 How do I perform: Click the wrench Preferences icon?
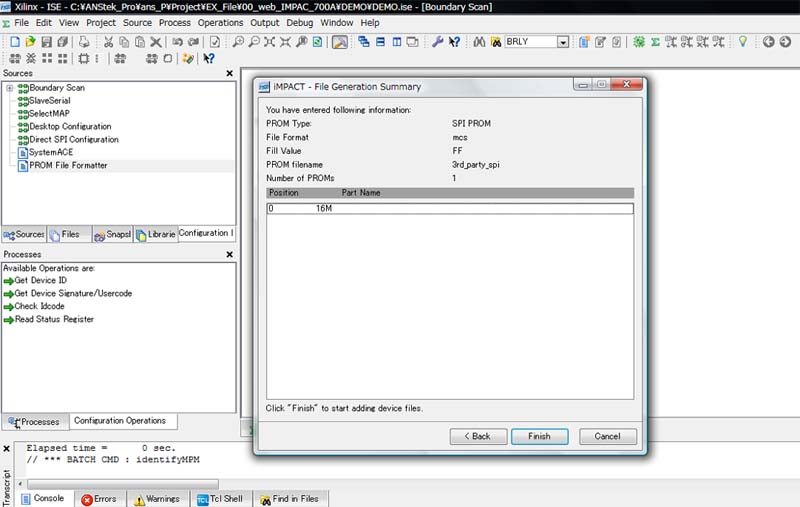[437, 42]
